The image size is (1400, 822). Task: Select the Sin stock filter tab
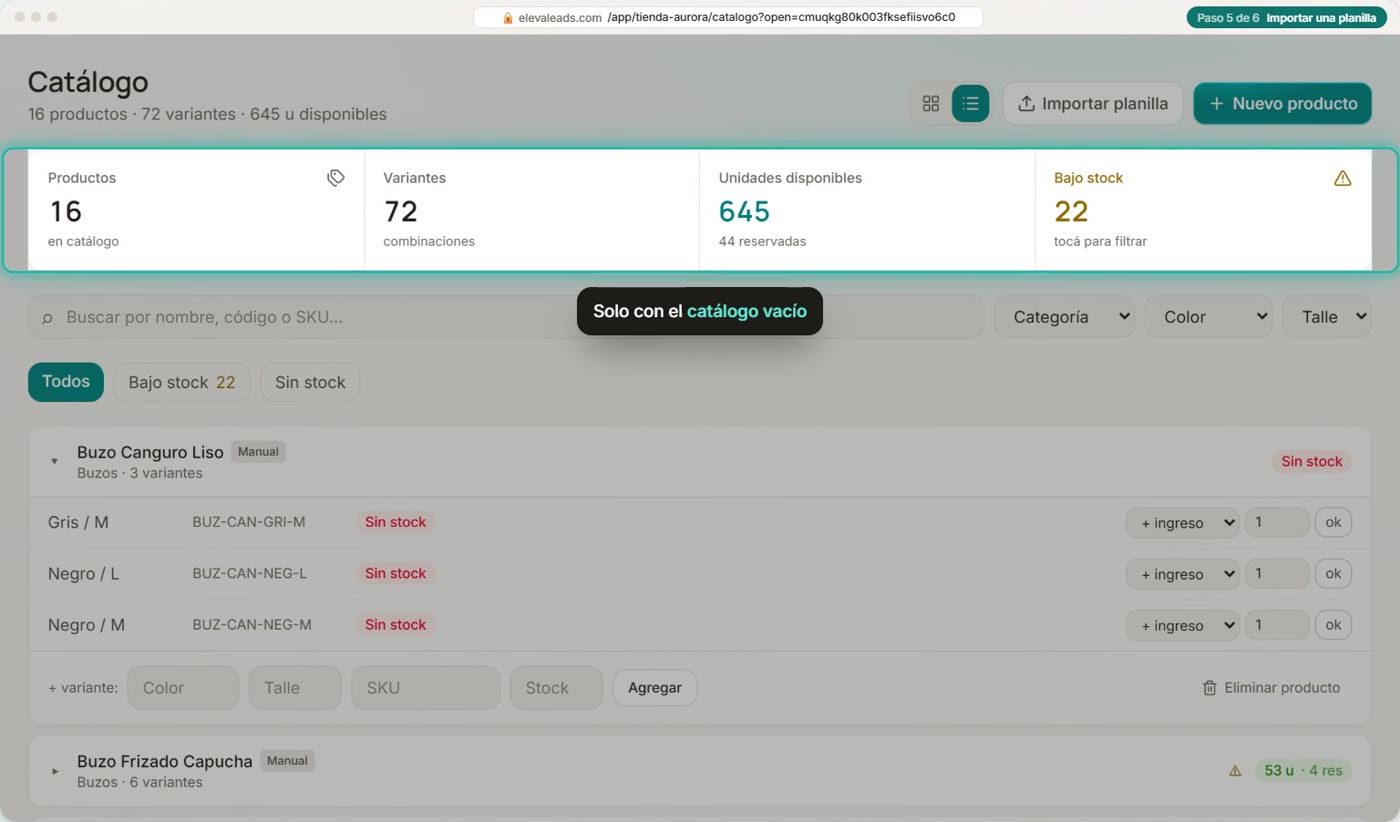coord(310,382)
